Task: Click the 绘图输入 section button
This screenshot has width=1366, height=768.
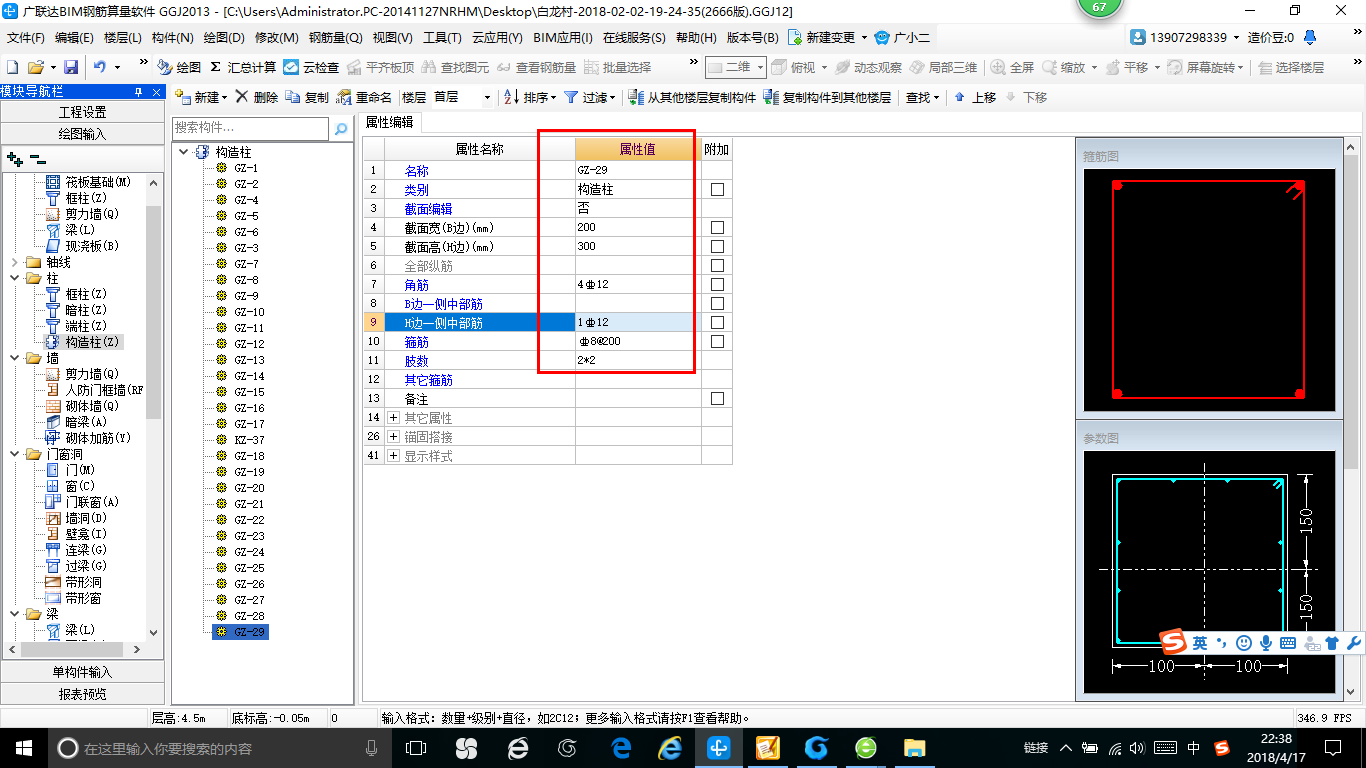Action: pyautogui.click(x=82, y=133)
